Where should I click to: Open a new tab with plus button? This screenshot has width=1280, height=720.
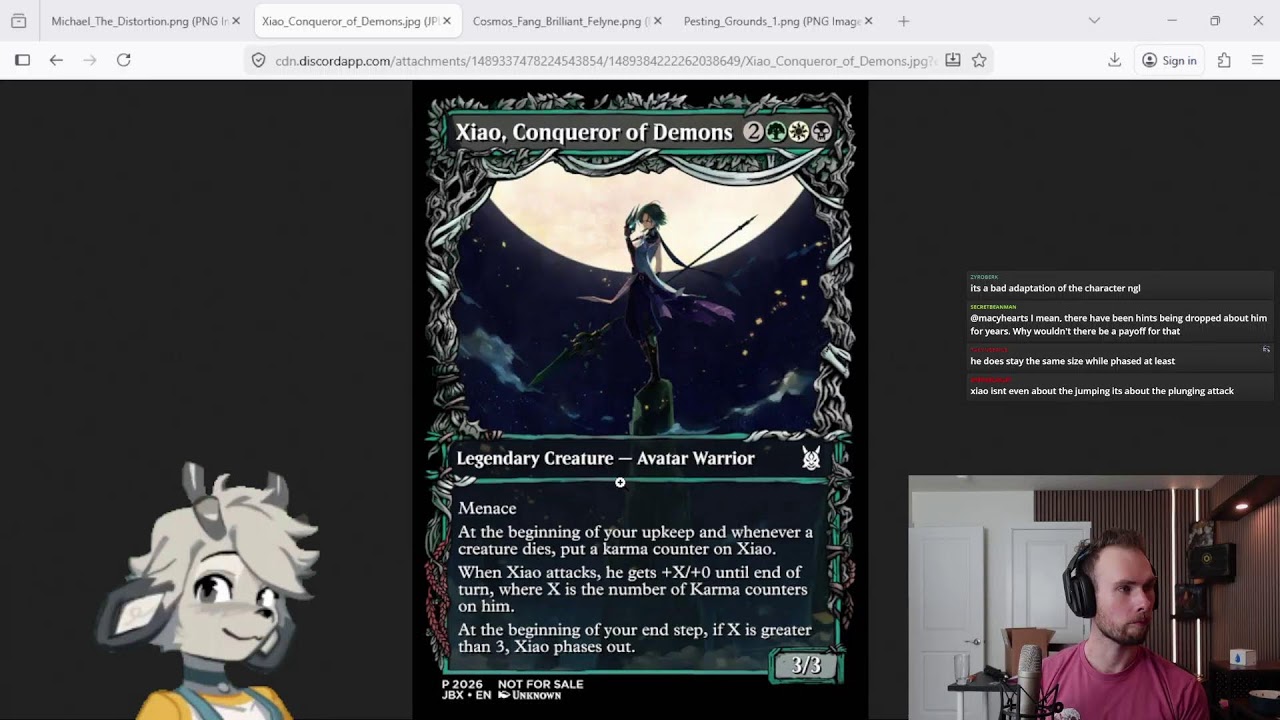coord(904,21)
